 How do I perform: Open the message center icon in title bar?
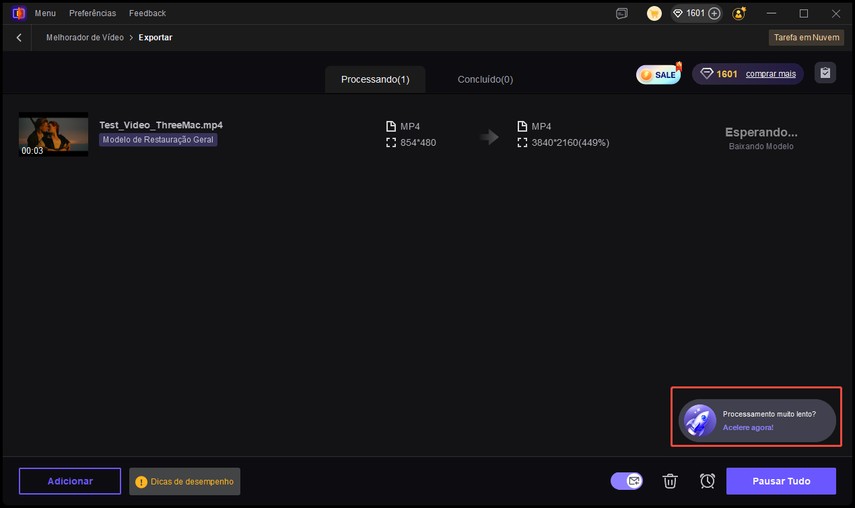click(x=622, y=13)
